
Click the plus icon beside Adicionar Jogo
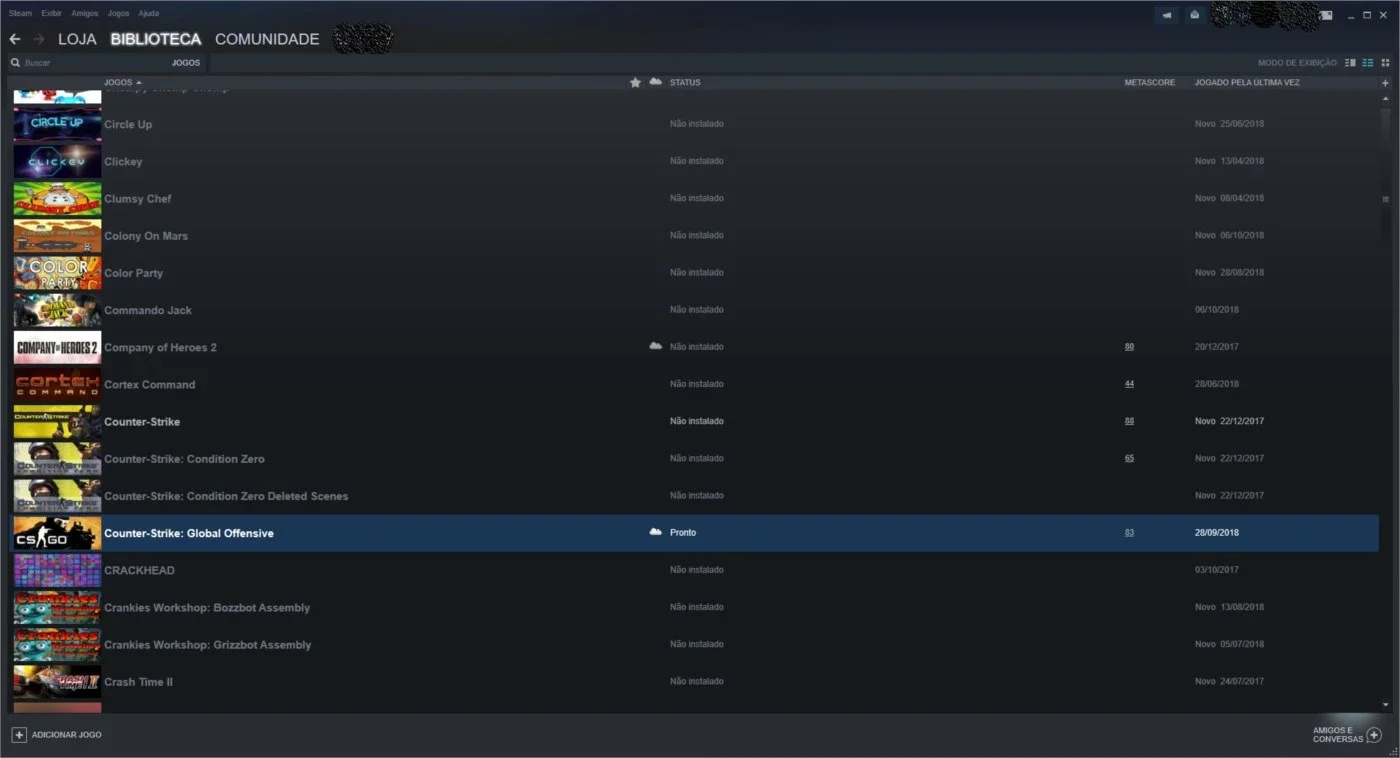pos(19,735)
